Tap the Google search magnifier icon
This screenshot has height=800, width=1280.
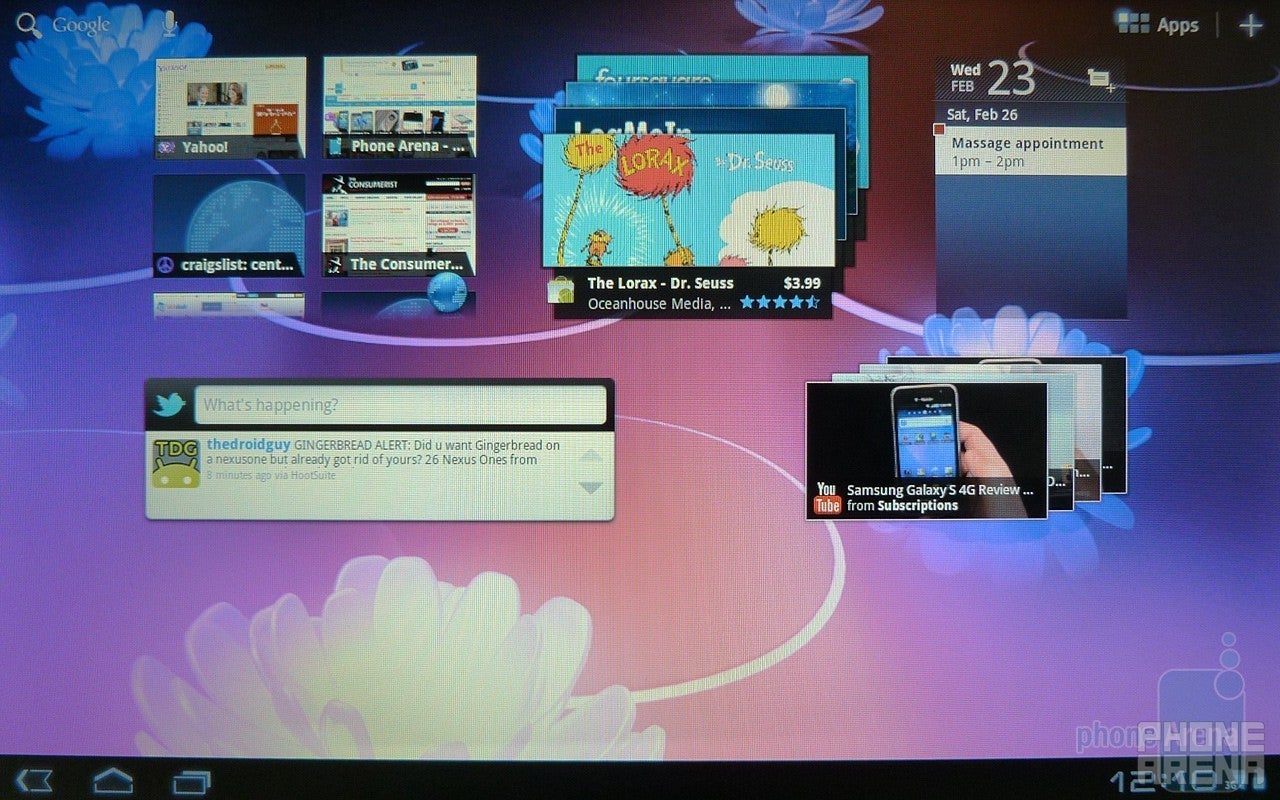29,25
